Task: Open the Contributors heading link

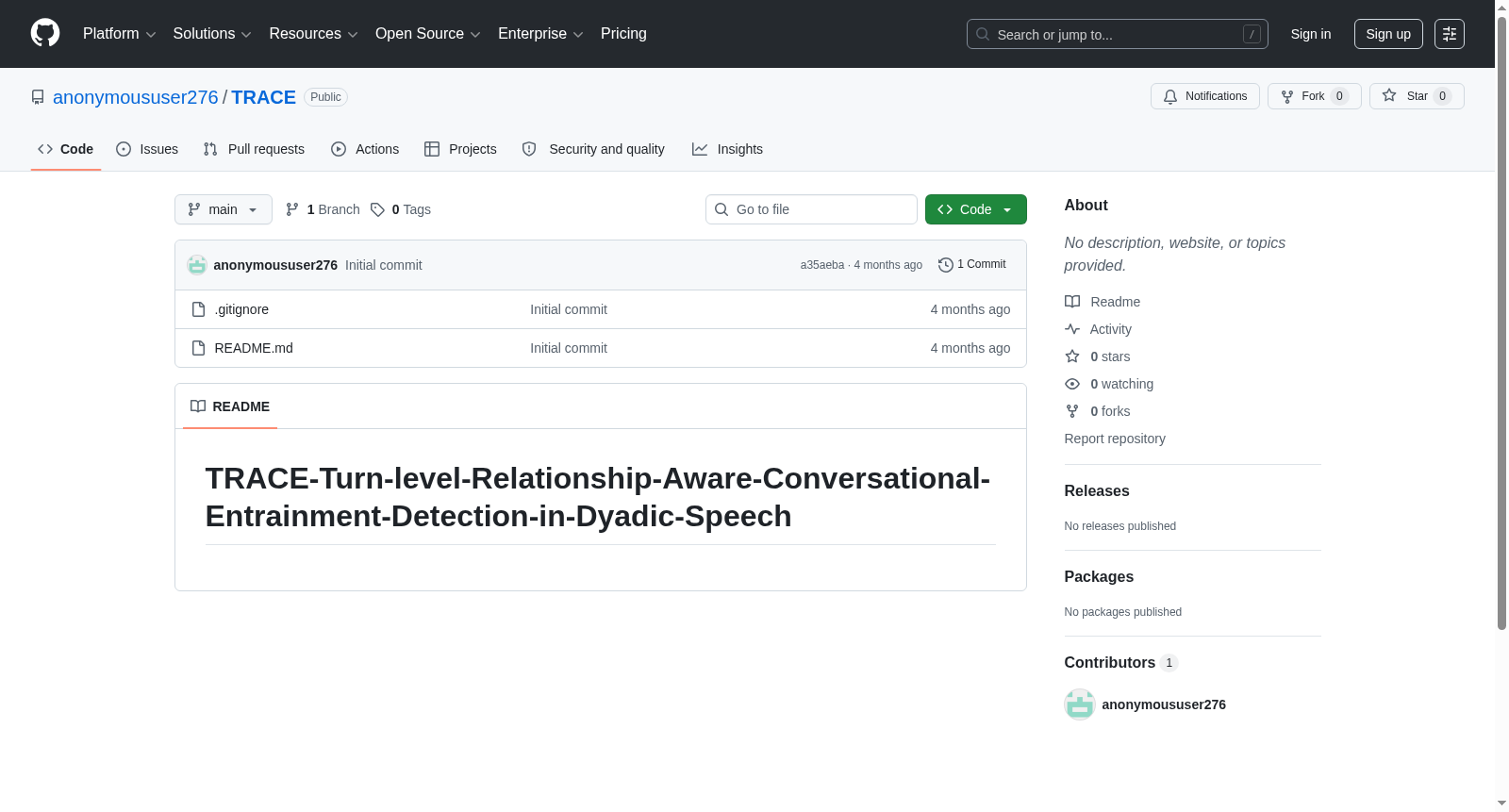Action: tap(1121, 663)
